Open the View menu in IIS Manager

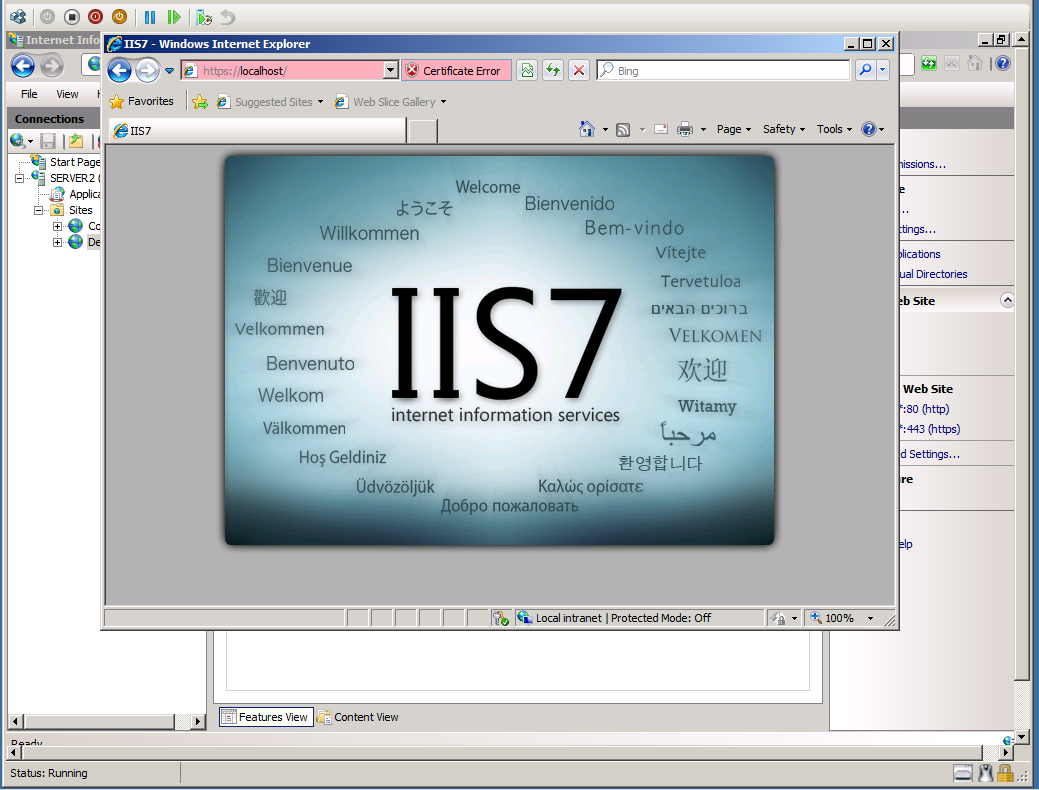point(67,94)
